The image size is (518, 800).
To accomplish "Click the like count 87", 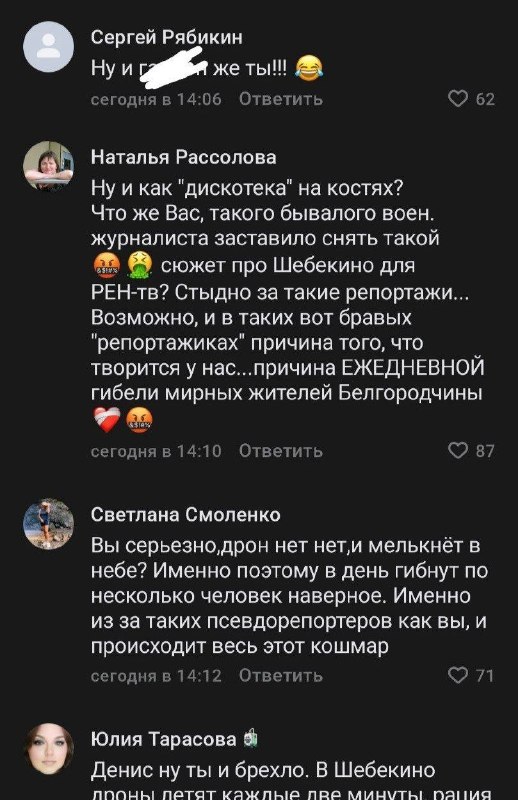I will point(485,451).
